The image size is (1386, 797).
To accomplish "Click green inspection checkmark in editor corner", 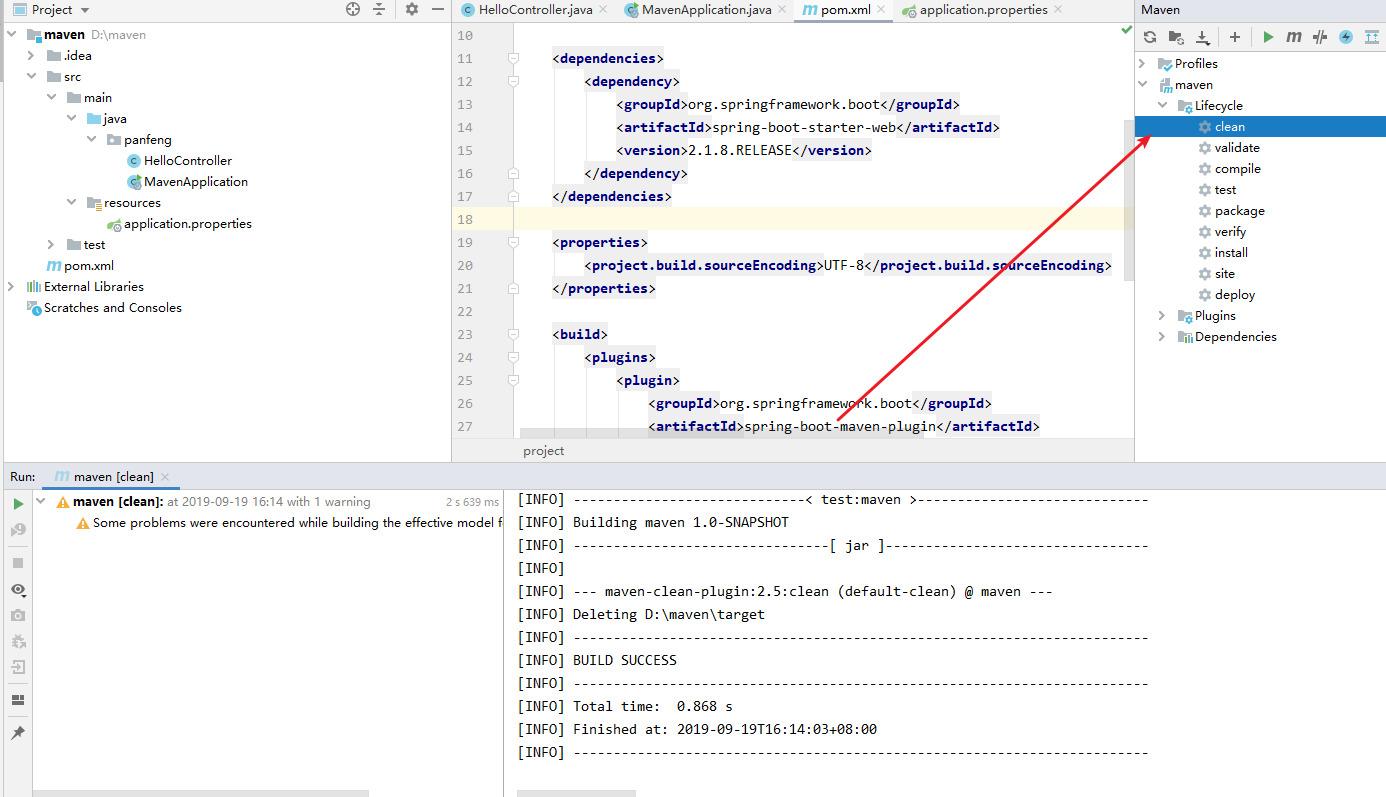I will pyautogui.click(x=1127, y=31).
